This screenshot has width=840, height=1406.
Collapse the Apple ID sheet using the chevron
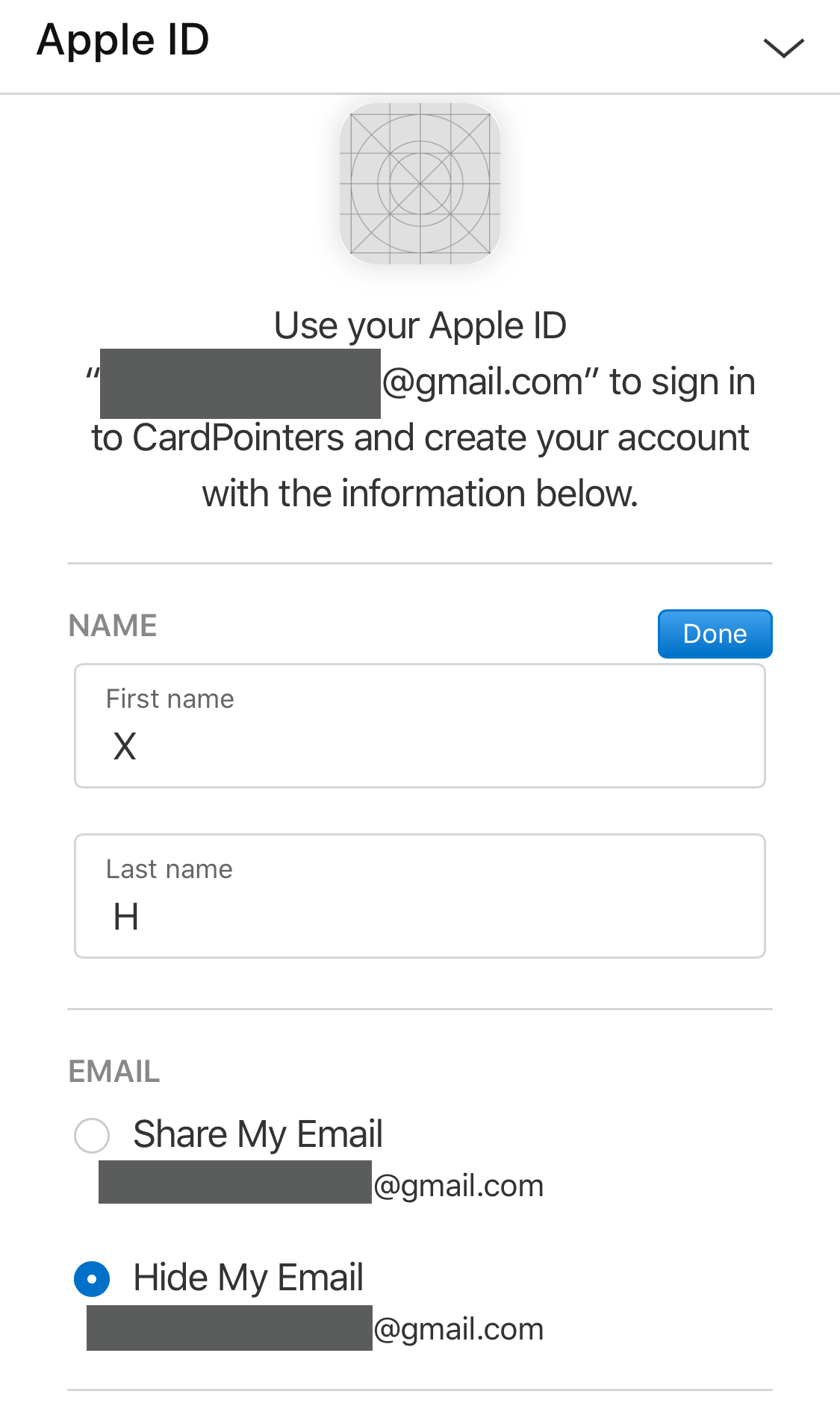click(783, 48)
